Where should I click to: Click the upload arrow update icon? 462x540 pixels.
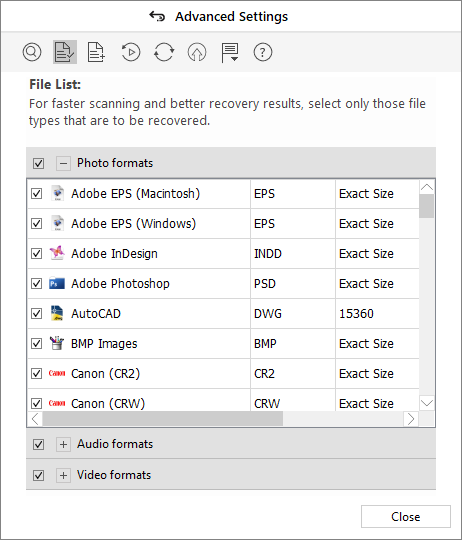[x=197, y=52]
